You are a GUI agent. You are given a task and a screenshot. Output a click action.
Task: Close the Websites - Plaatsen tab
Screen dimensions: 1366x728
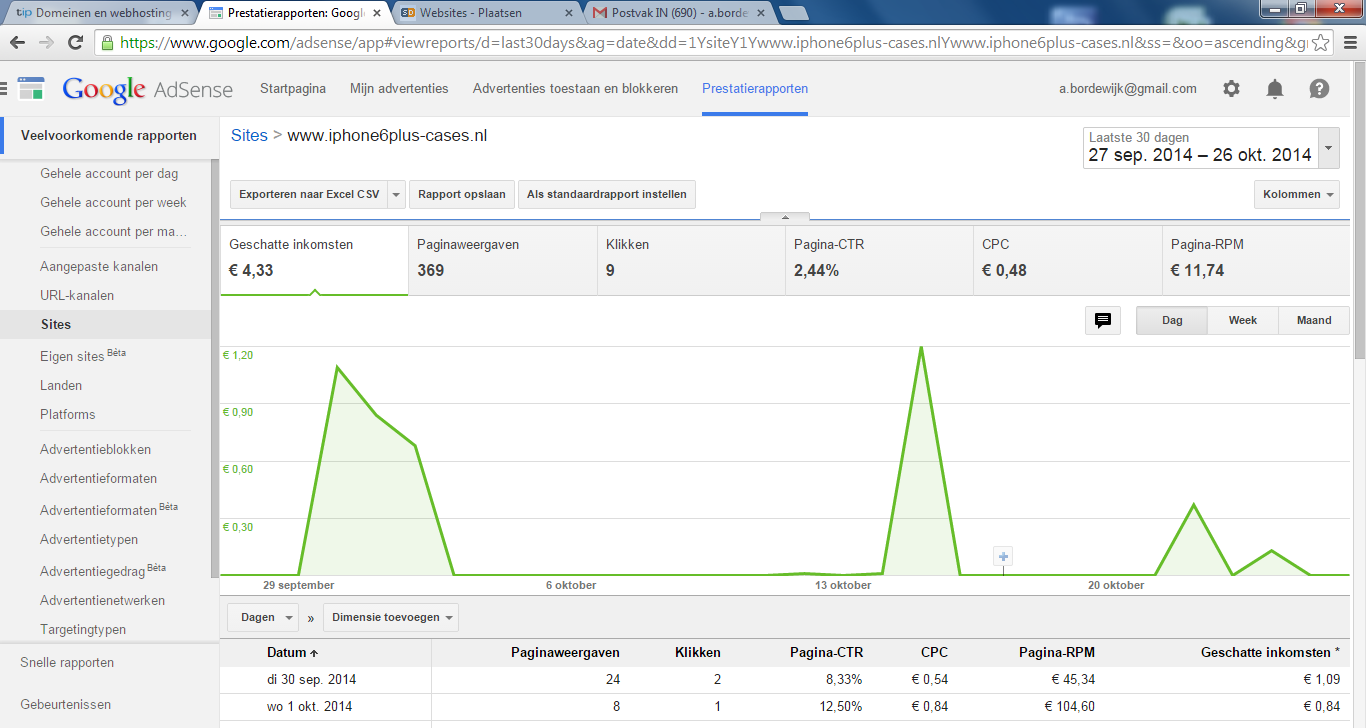(568, 13)
